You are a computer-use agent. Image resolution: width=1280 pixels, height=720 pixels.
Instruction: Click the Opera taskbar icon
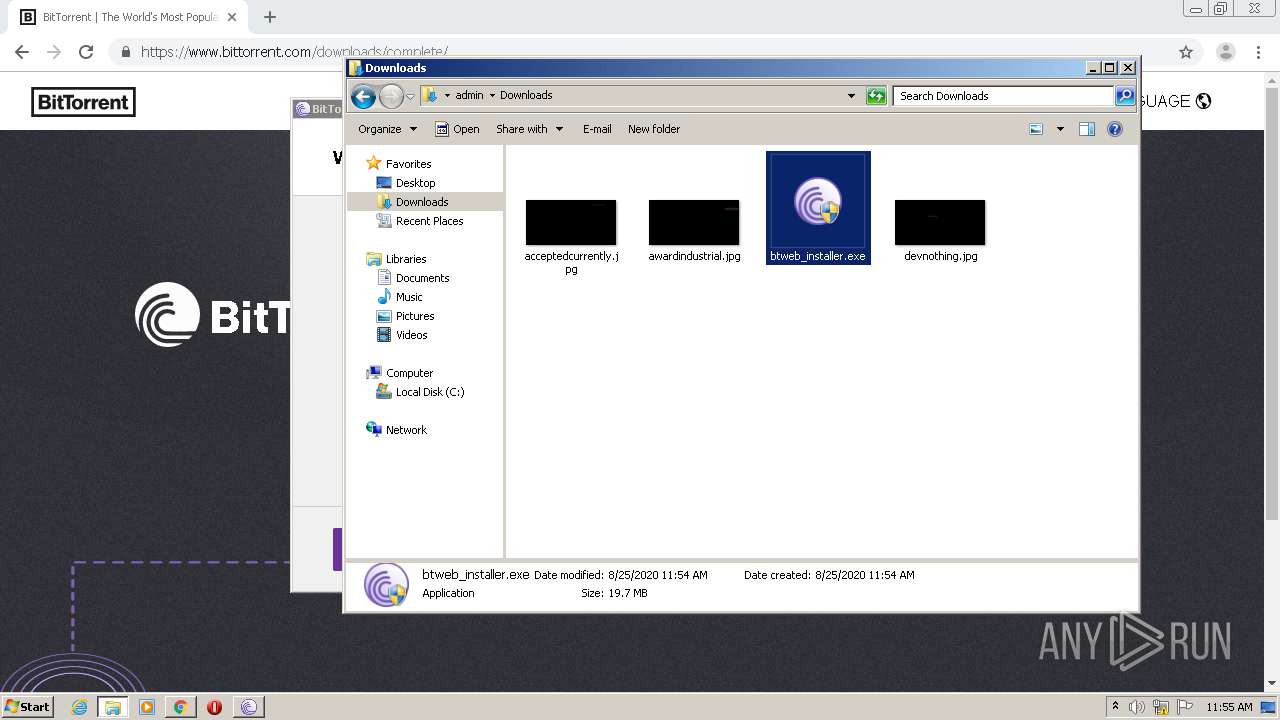tap(214, 707)
